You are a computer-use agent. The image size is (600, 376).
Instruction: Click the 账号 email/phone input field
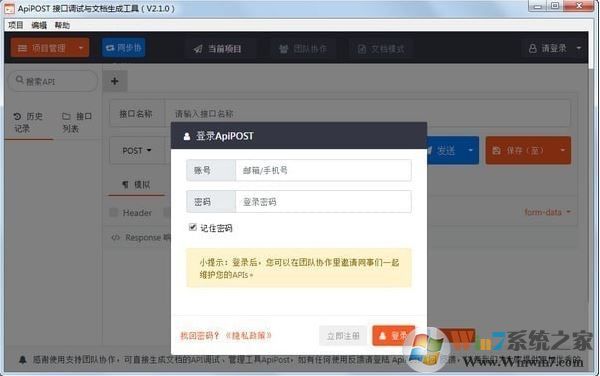323,170
